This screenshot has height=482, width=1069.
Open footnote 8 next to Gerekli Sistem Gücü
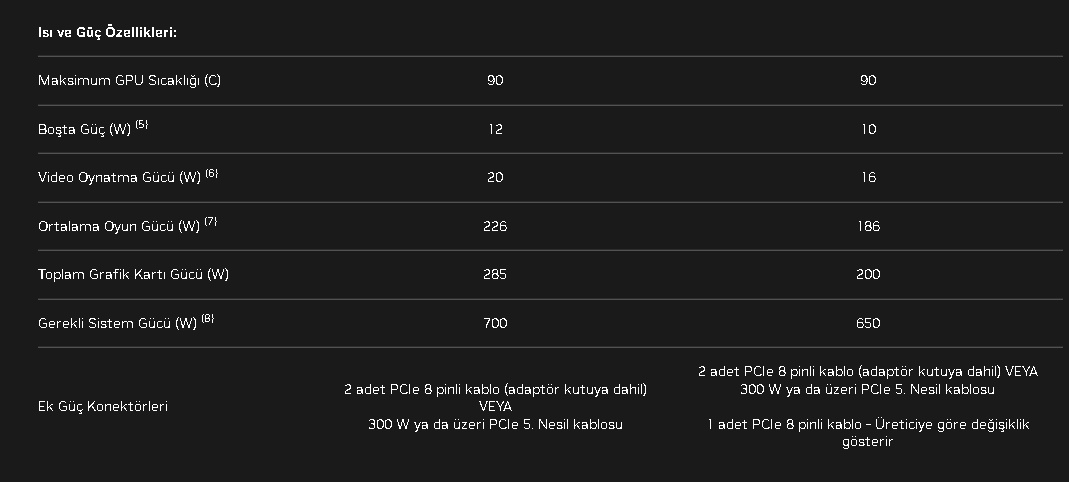(207, 319)
